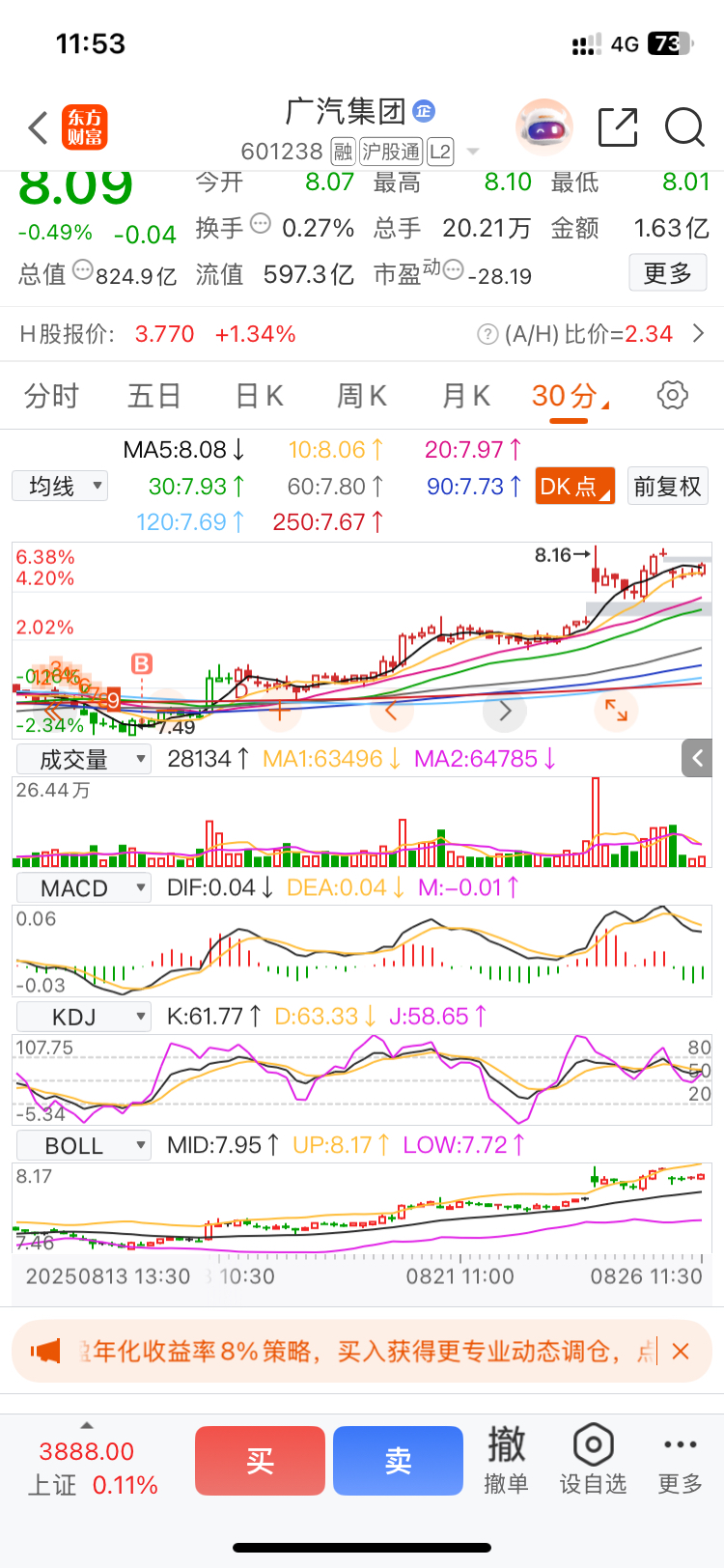Tap the 沪股通 tag

(x=391, y=152)
